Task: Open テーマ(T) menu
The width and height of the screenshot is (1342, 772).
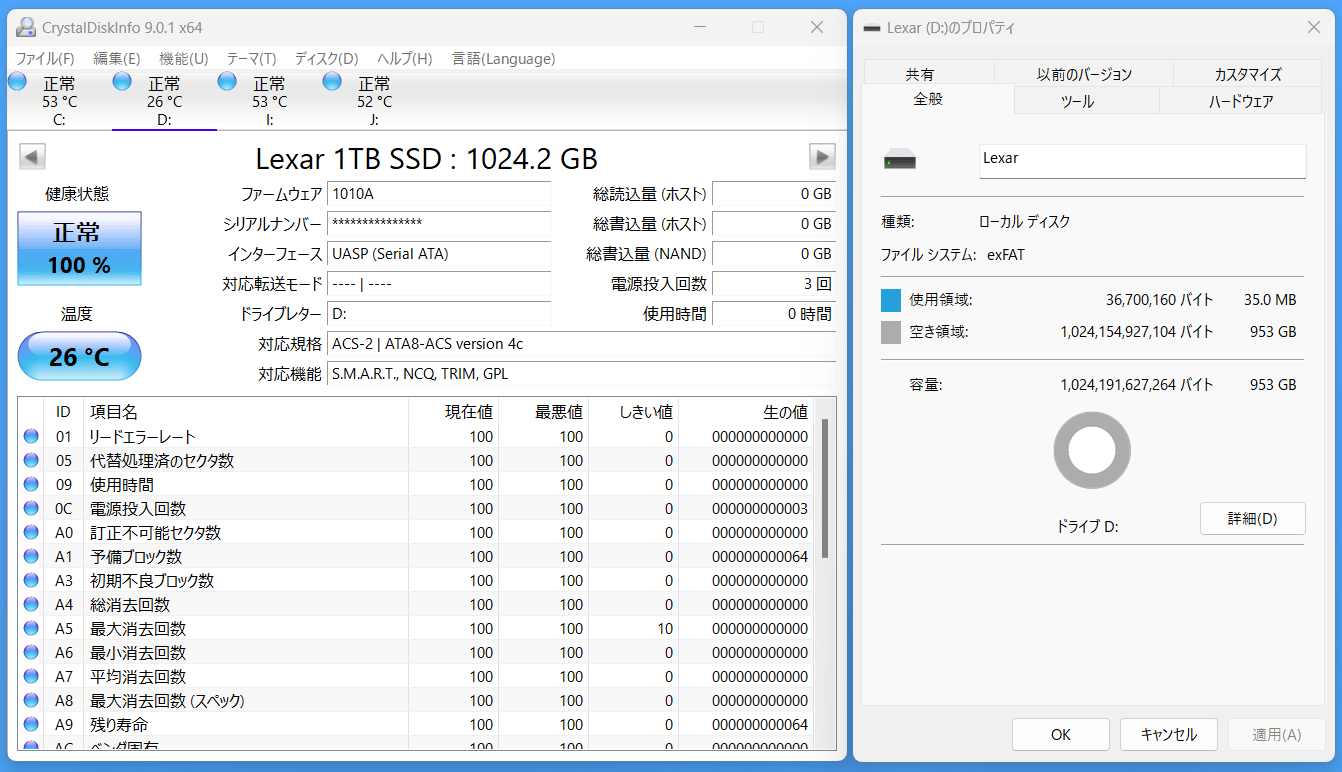Action: 251,59
